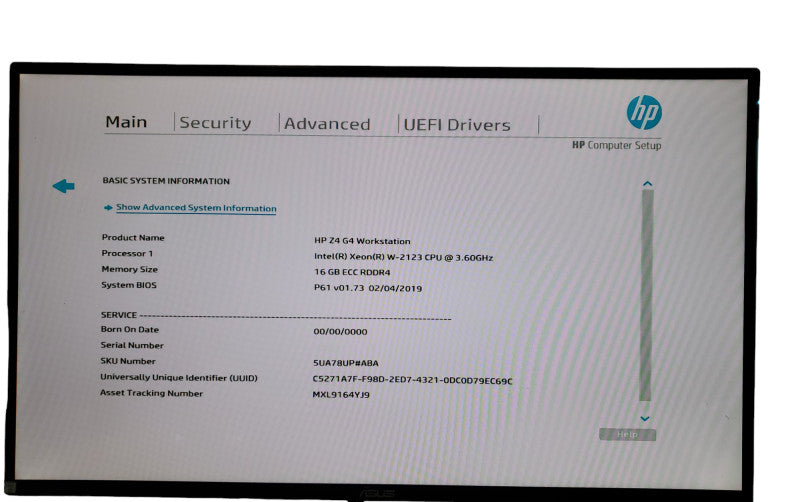Click the scroll down chevron
Image resolution: width=800 pixels, height=502 pixels.
645,418
